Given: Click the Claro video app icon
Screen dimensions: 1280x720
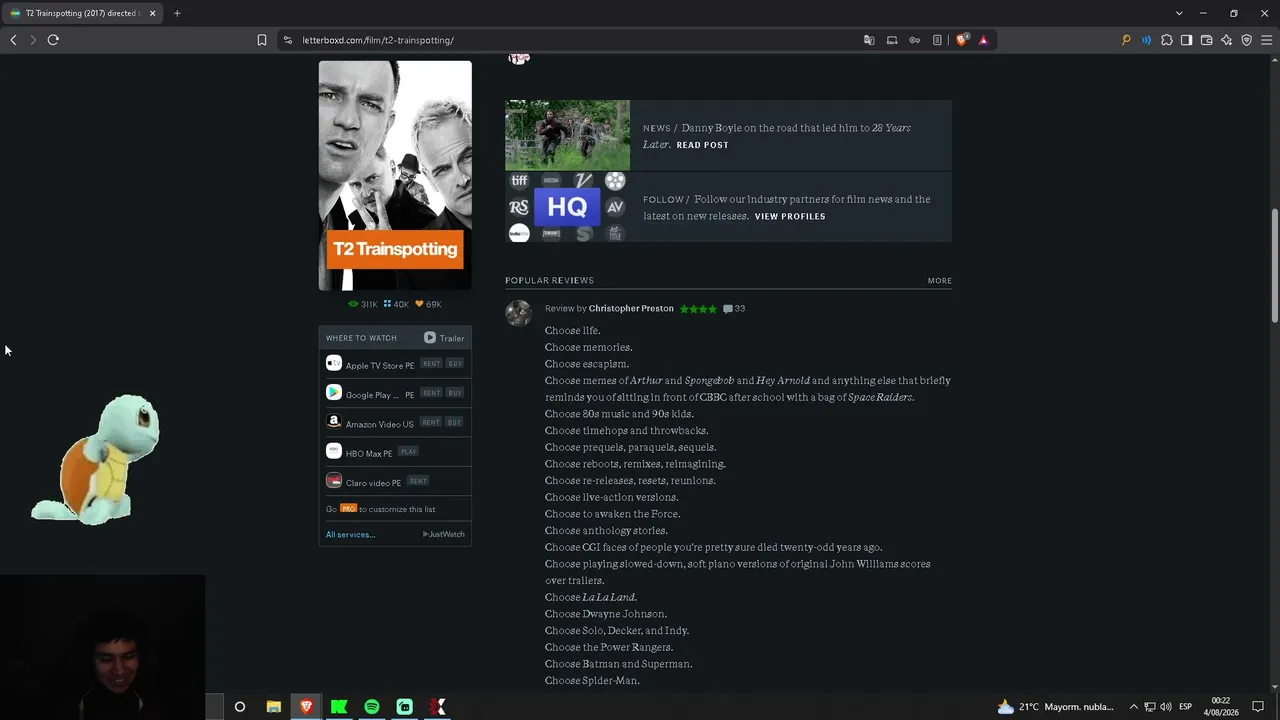Looking at the screenshot, I should tap(334, 480).
